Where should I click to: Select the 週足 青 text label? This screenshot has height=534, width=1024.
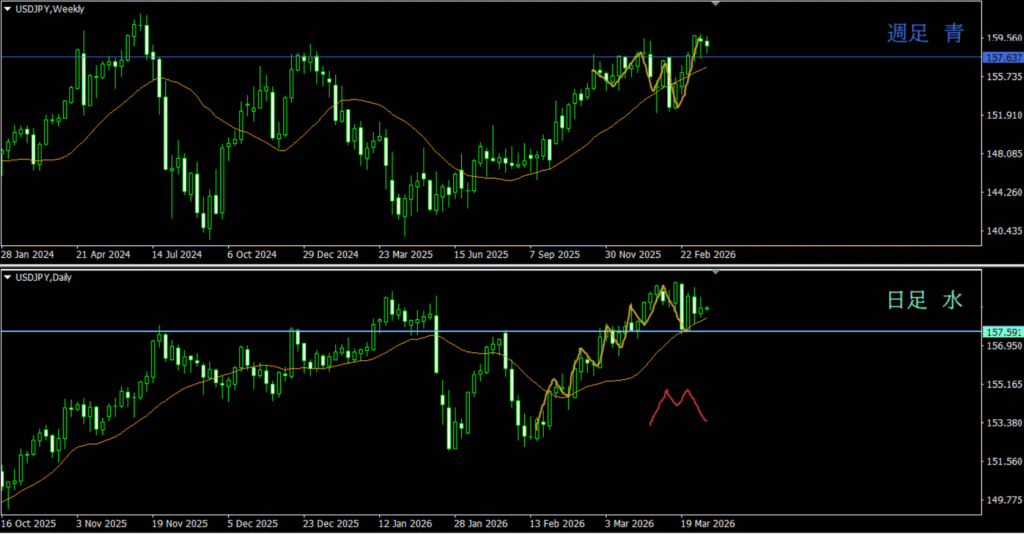click(x=925, y=34)
